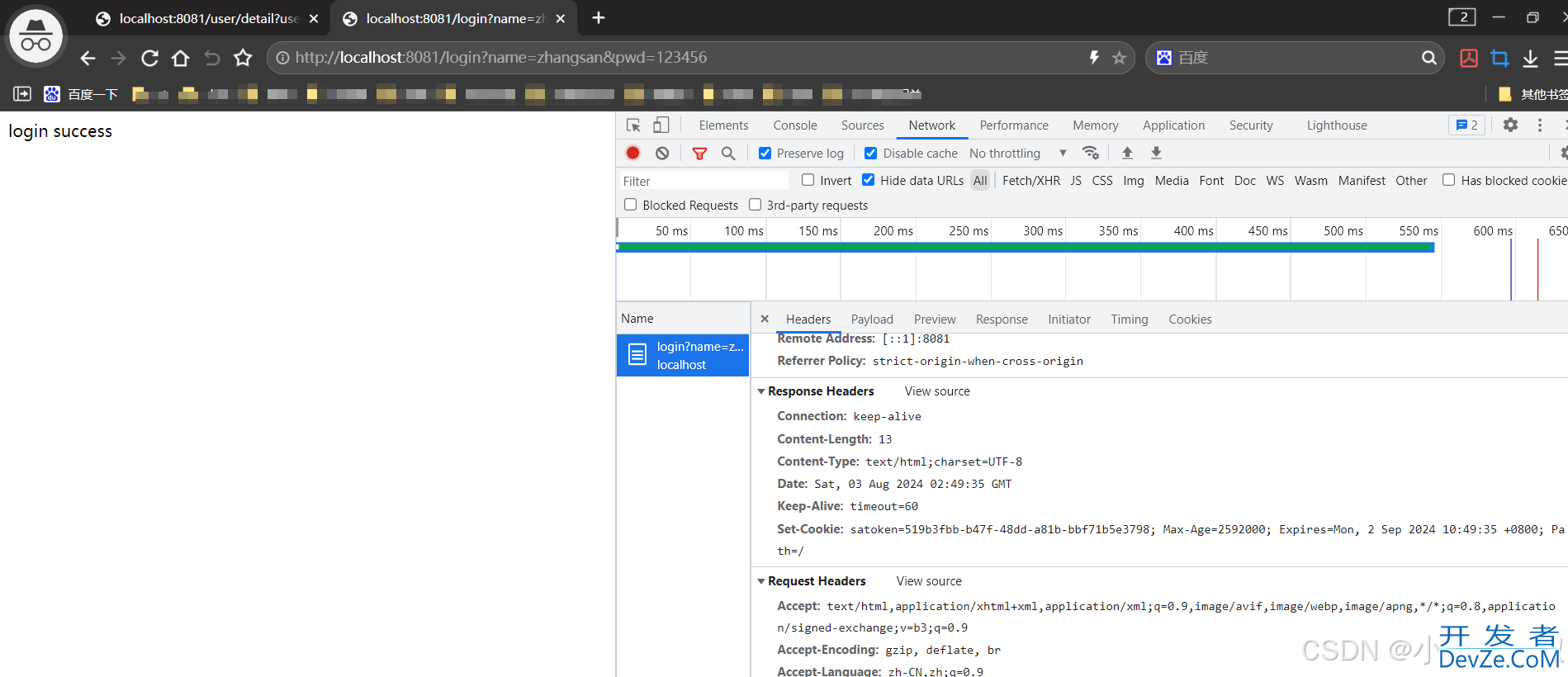Click the search magnifier in Baidu box

1429,58
